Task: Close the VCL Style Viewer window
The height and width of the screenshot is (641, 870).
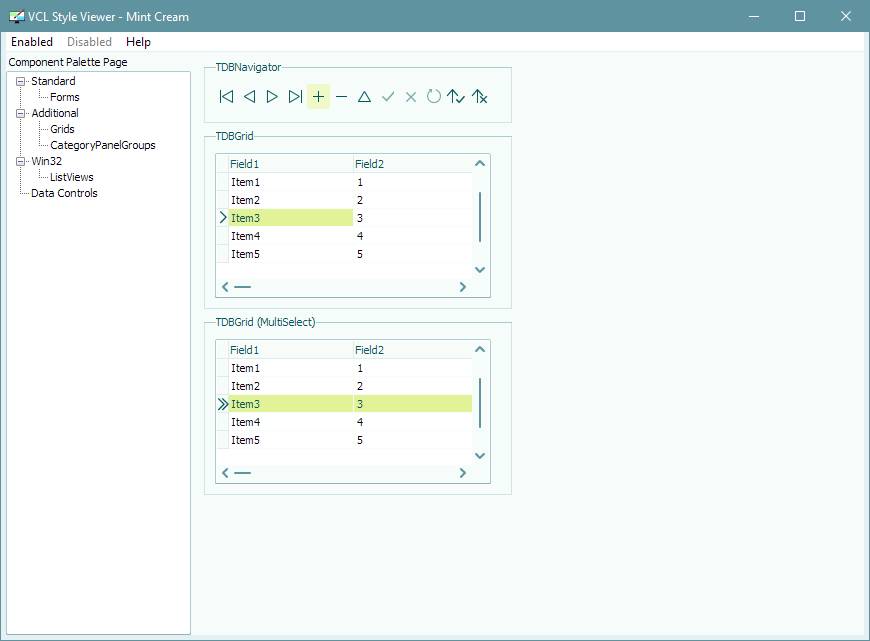Action: click(846, 16)
